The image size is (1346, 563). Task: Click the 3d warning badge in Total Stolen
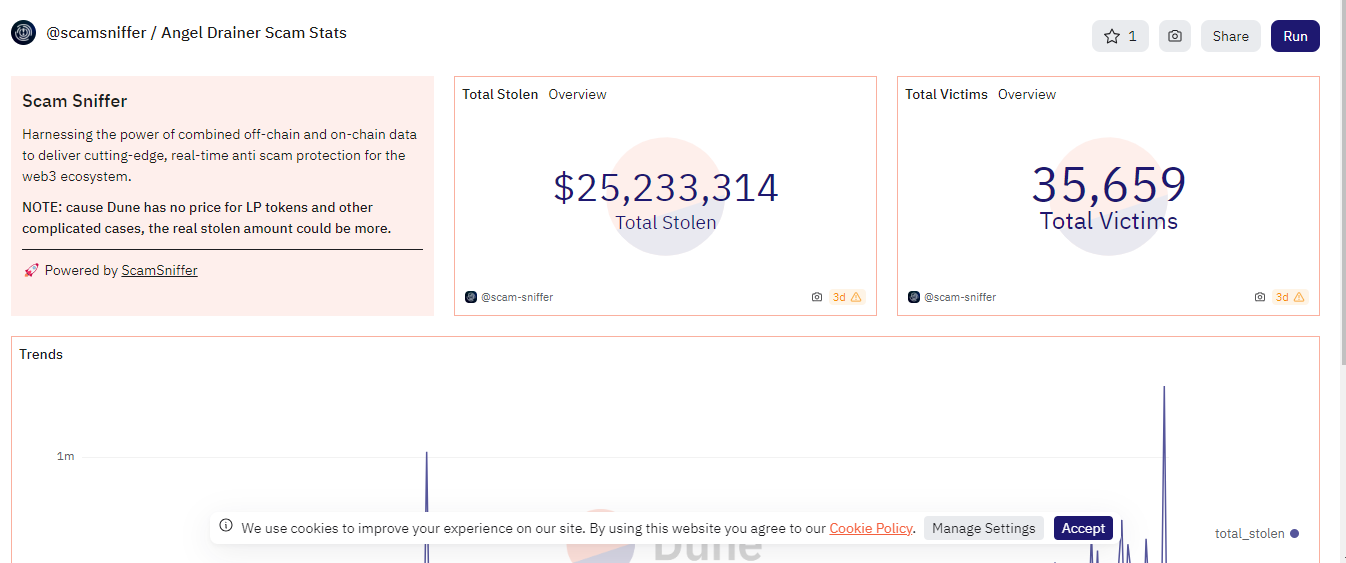point(847,297)
